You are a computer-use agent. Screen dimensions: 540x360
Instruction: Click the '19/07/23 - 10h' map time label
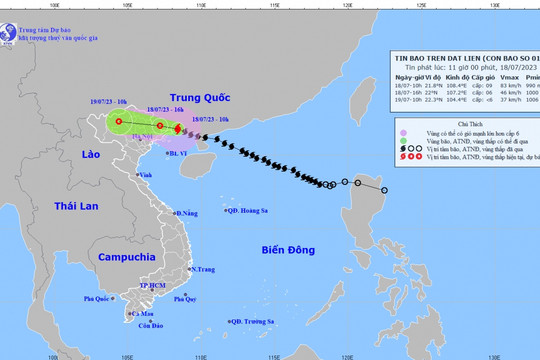[108, 102]
